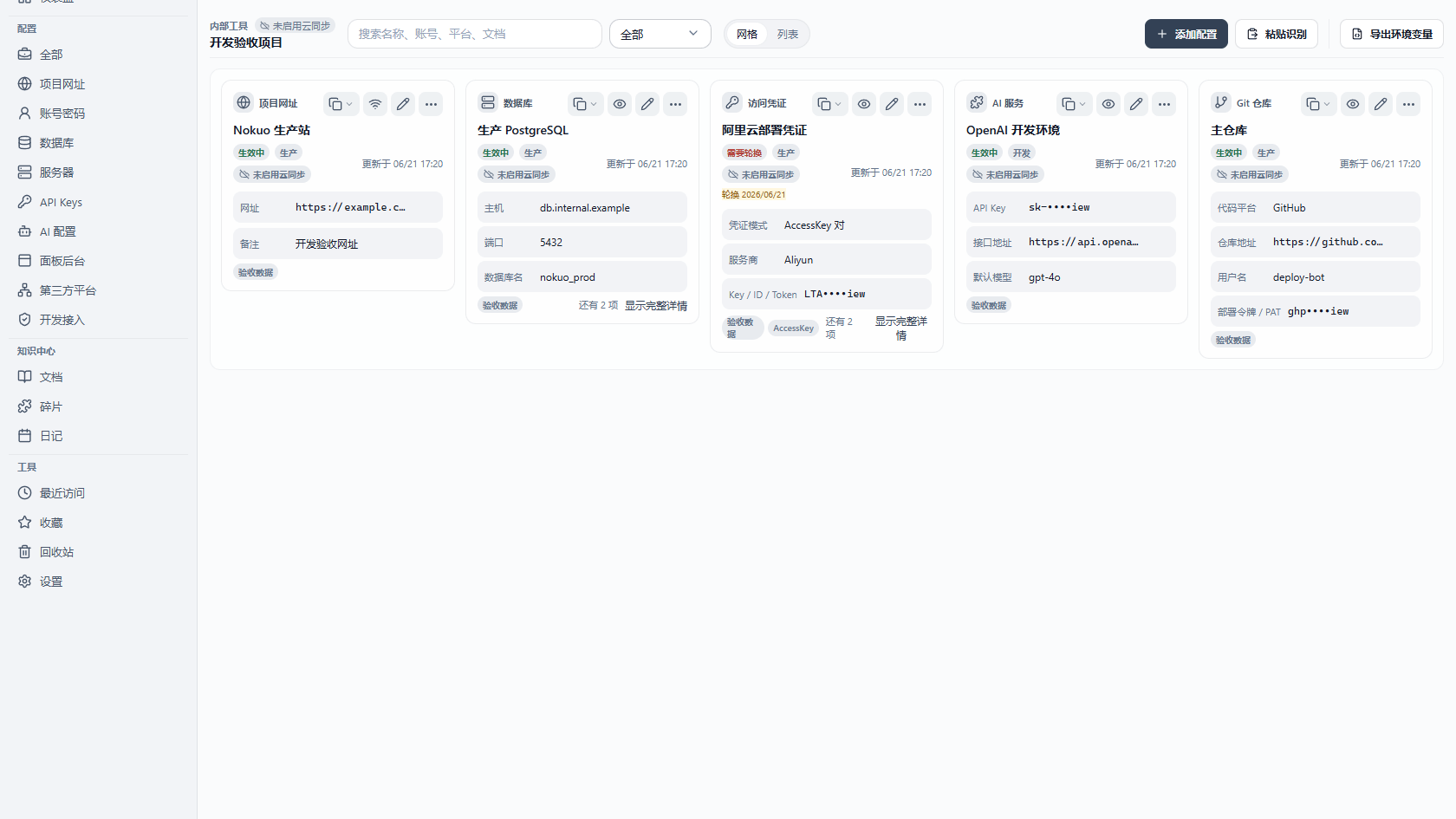
Task: Expand copy dropdown on OpenAI 开发环境 card
Action: tap(1073, 104)
